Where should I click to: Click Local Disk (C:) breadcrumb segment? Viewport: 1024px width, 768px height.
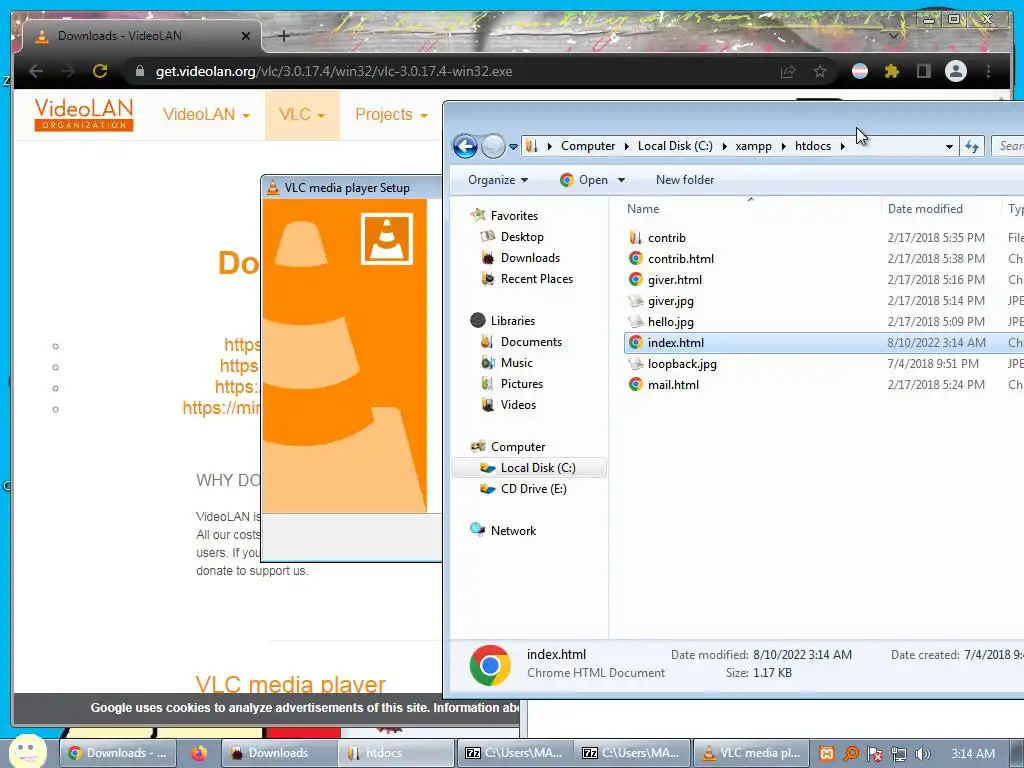(675, 146)
